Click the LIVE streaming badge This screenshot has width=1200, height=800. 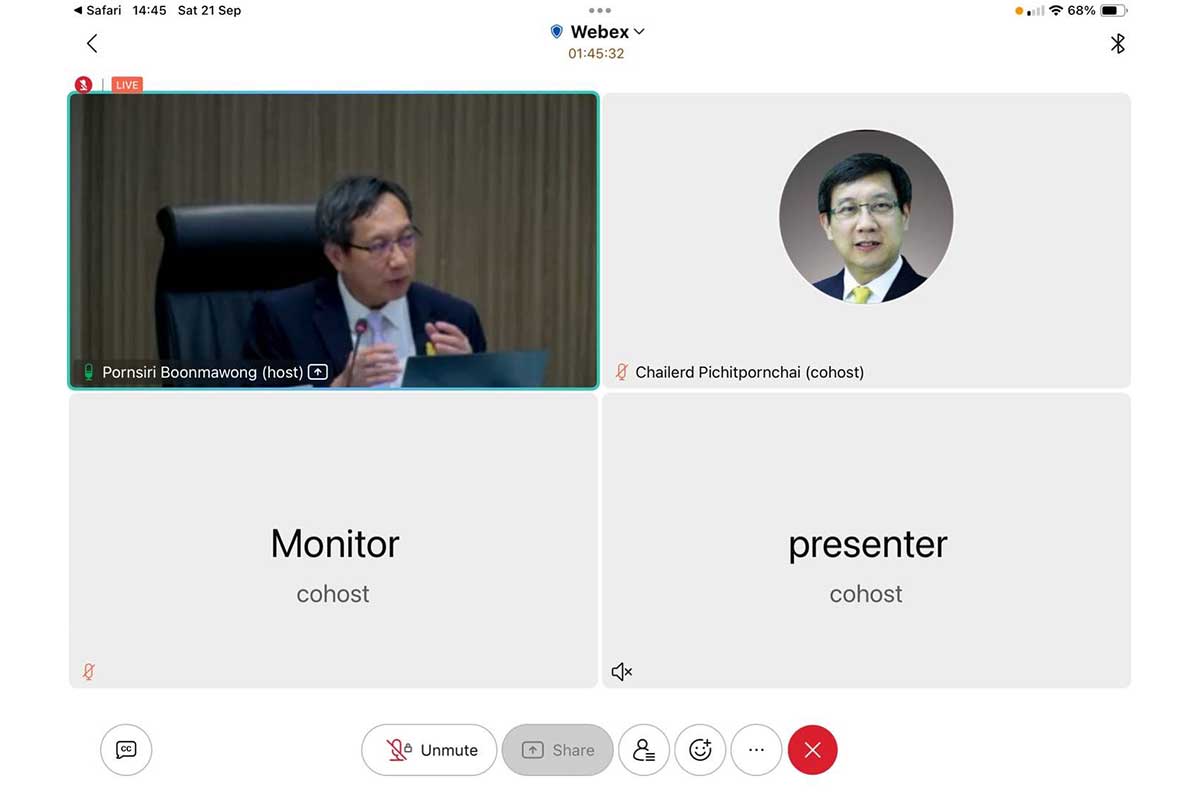click(127, 85)
